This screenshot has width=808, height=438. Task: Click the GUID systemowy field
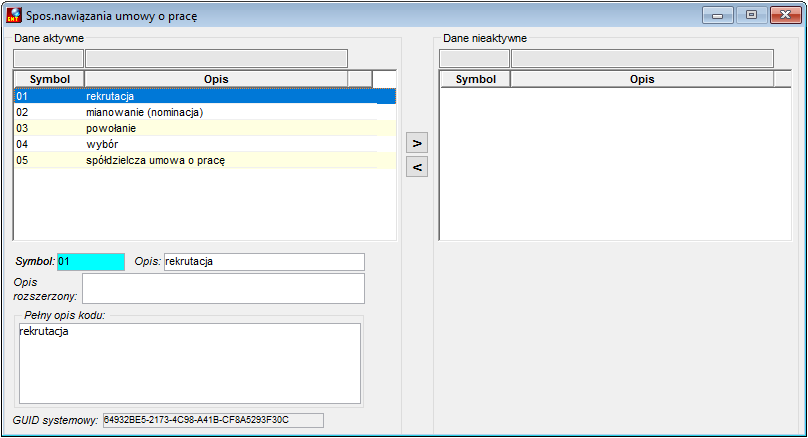[x=213, y=420]
